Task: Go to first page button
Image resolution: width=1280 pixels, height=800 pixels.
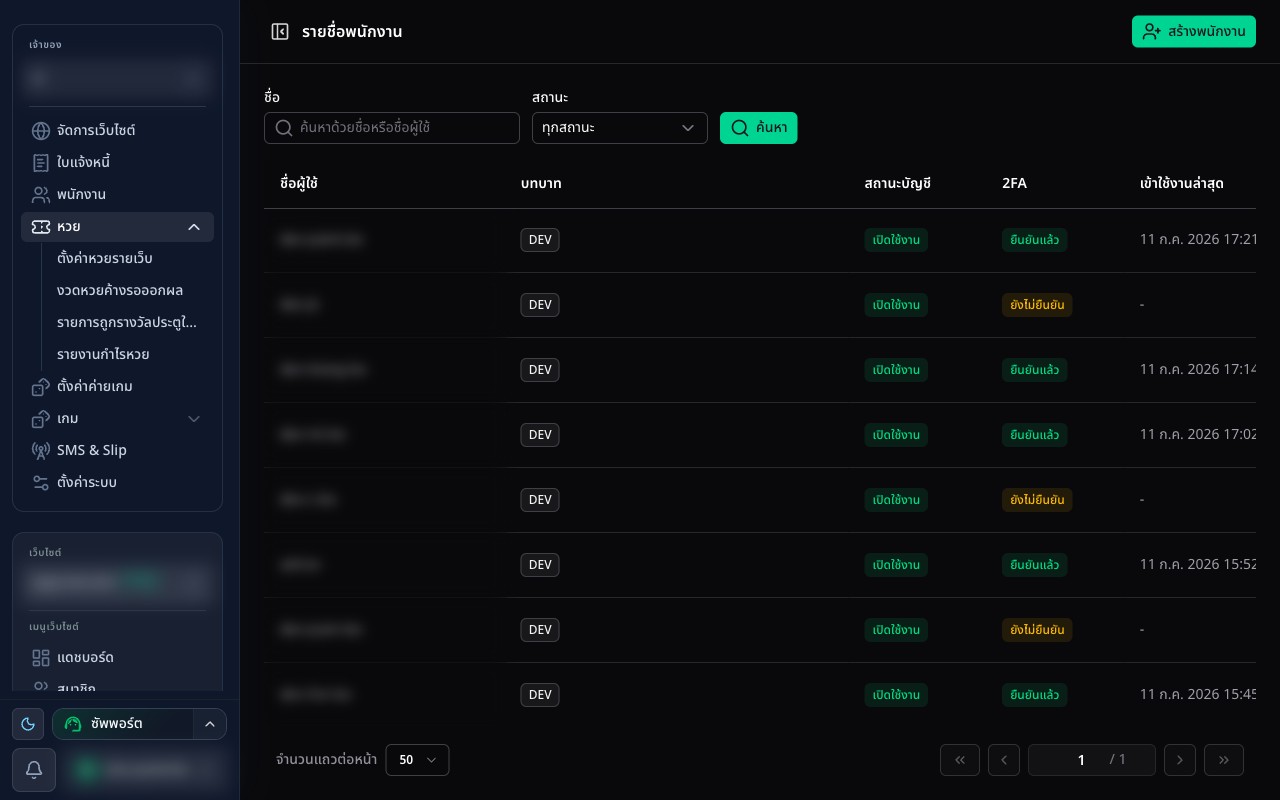Action: pos(960,760)
